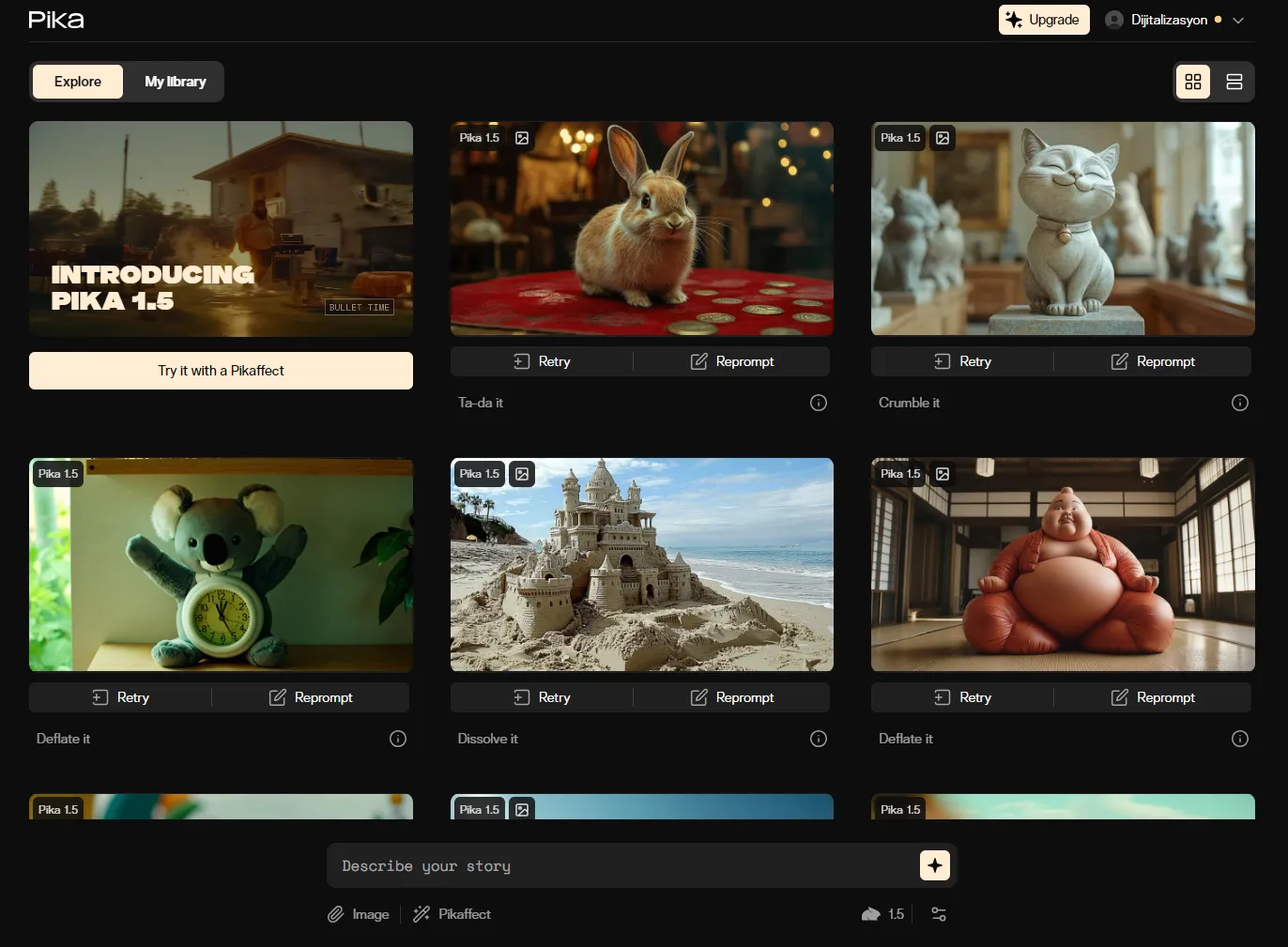The height and width of the screenshot is (947, 1288).
Task: Retry the Ta-da it video
Action: pyautogui.click(x=543, y=361)
